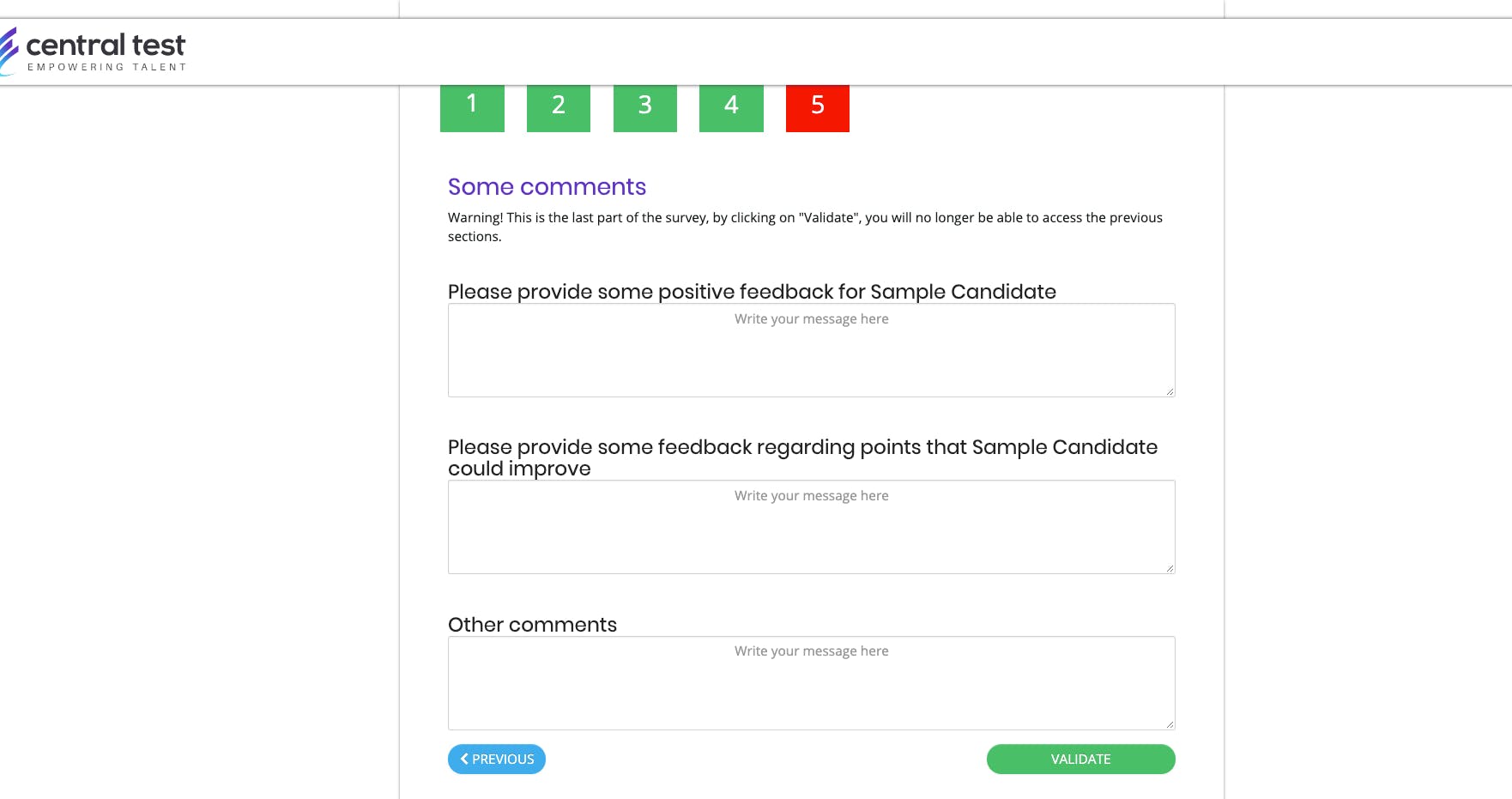
Task: Click the Central Test feather logo icon
Action: [8, 51]
